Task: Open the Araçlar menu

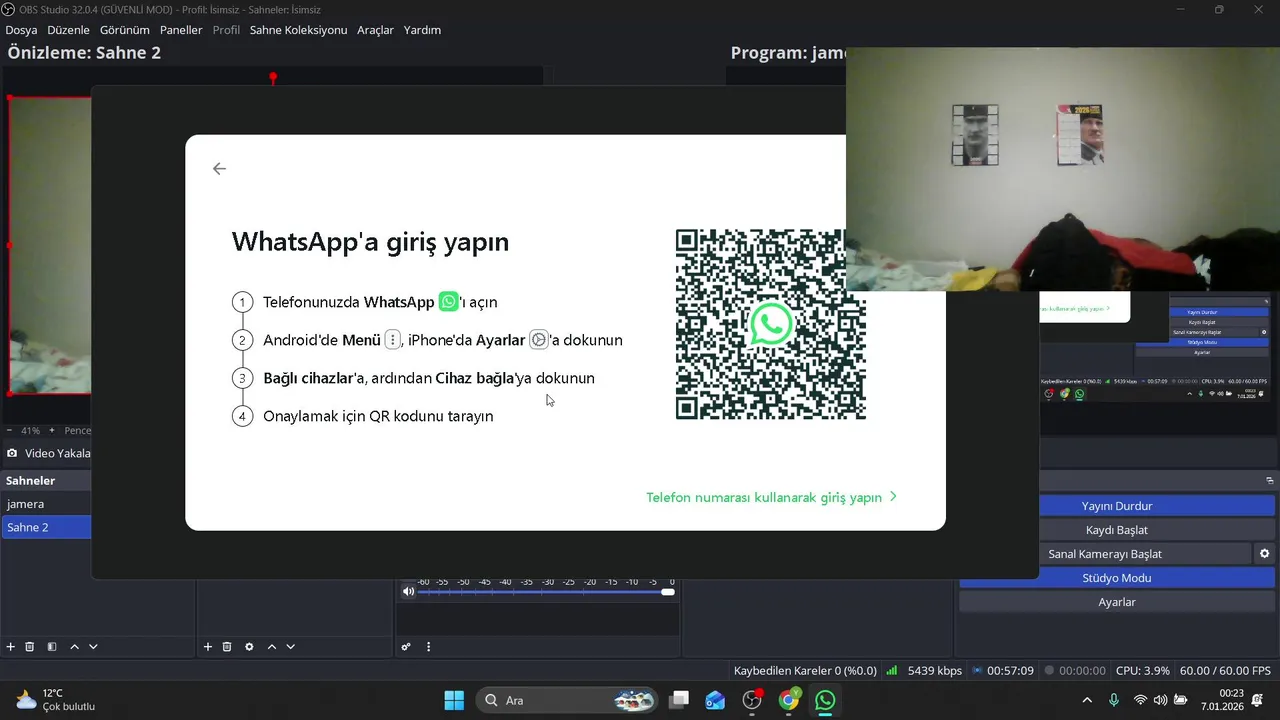Action: (375, 30)
